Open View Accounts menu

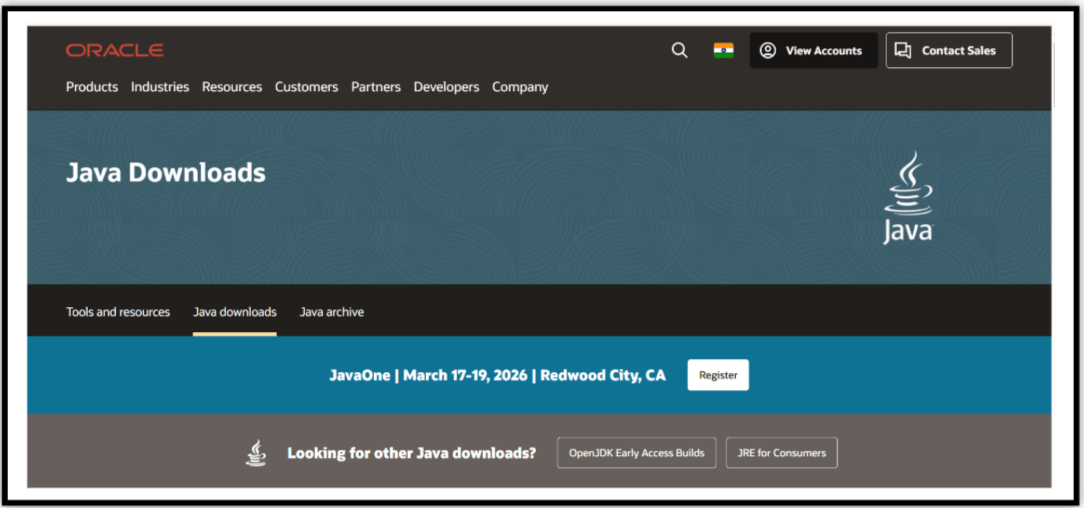[814, 50]
